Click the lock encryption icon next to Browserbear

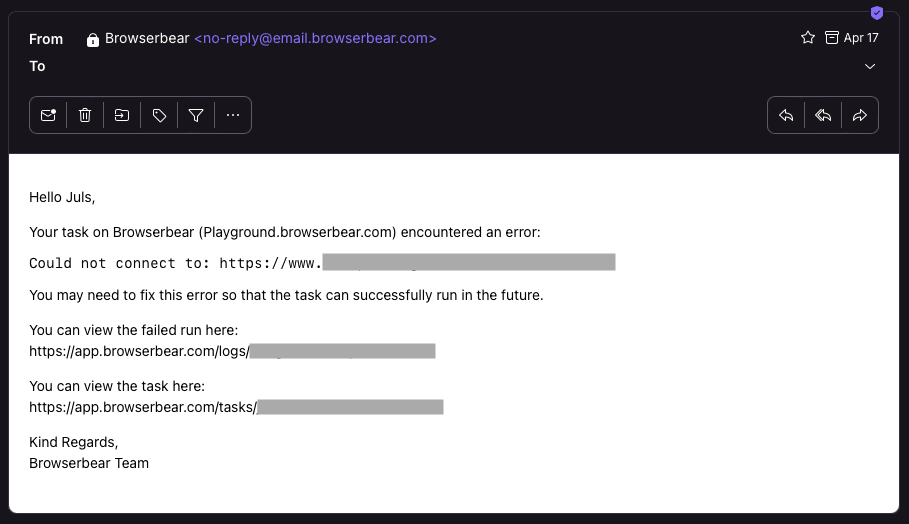(x=93, y=39)
